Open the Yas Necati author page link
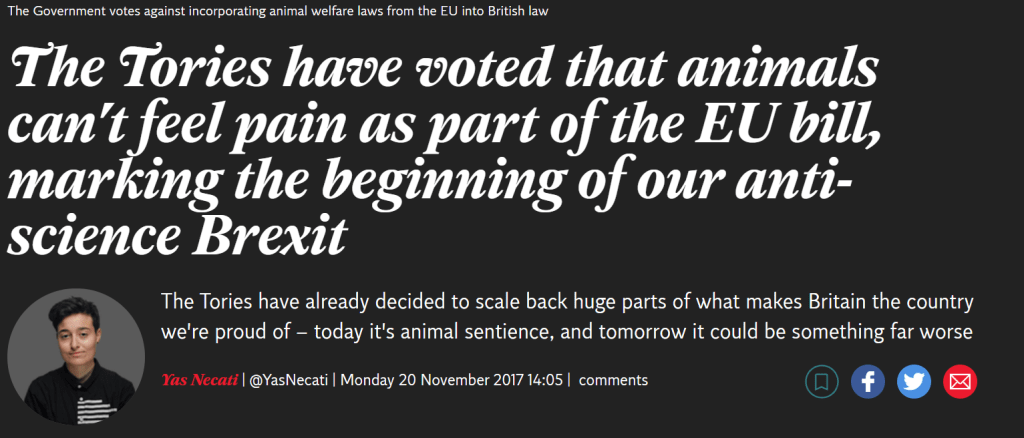1024x438 pixels. (x=199, y=380)
